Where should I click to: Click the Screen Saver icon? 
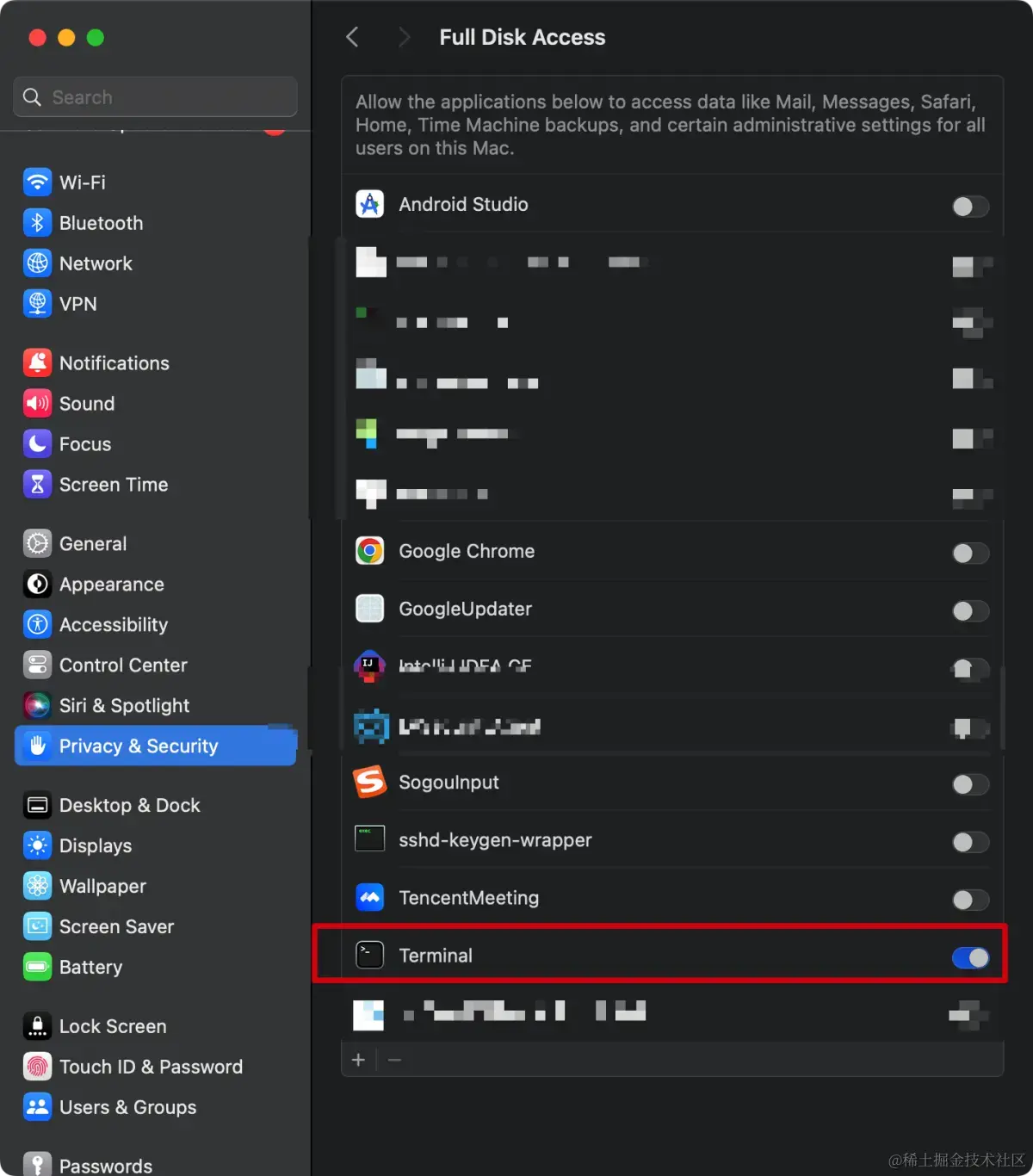(37, 927)
